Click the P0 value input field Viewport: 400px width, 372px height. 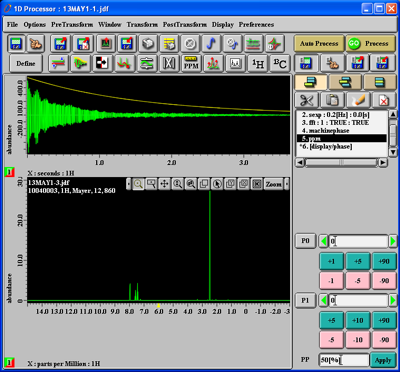358,241
